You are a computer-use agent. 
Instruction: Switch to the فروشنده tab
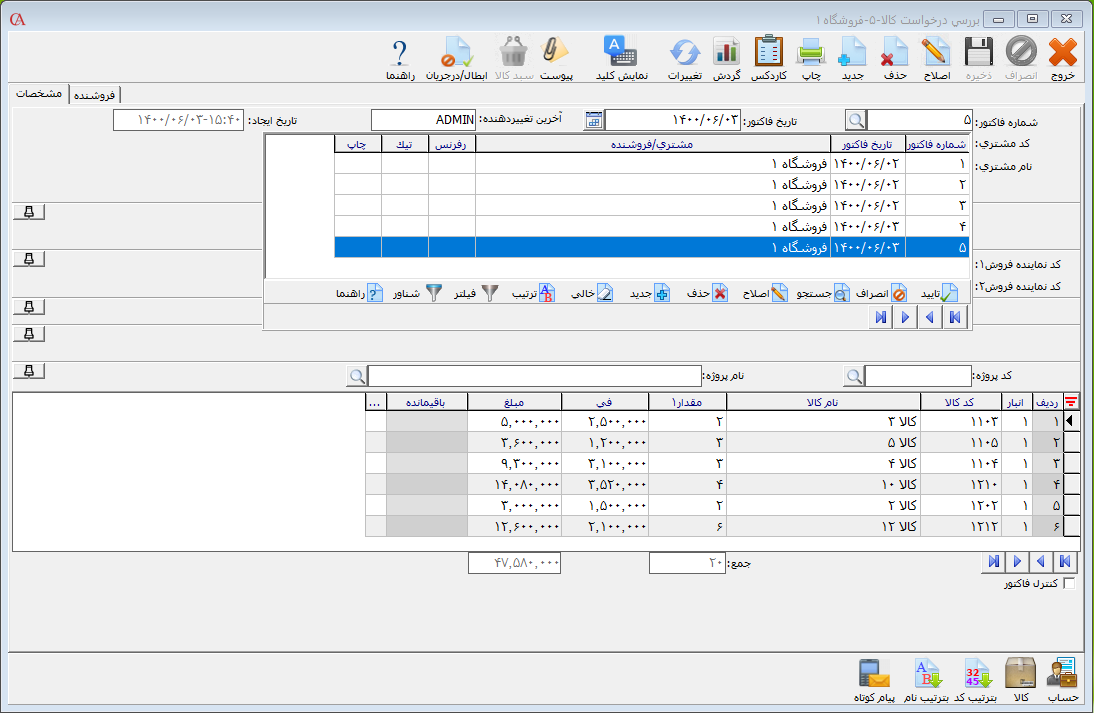pyautogui.click(x=94, y=95)
